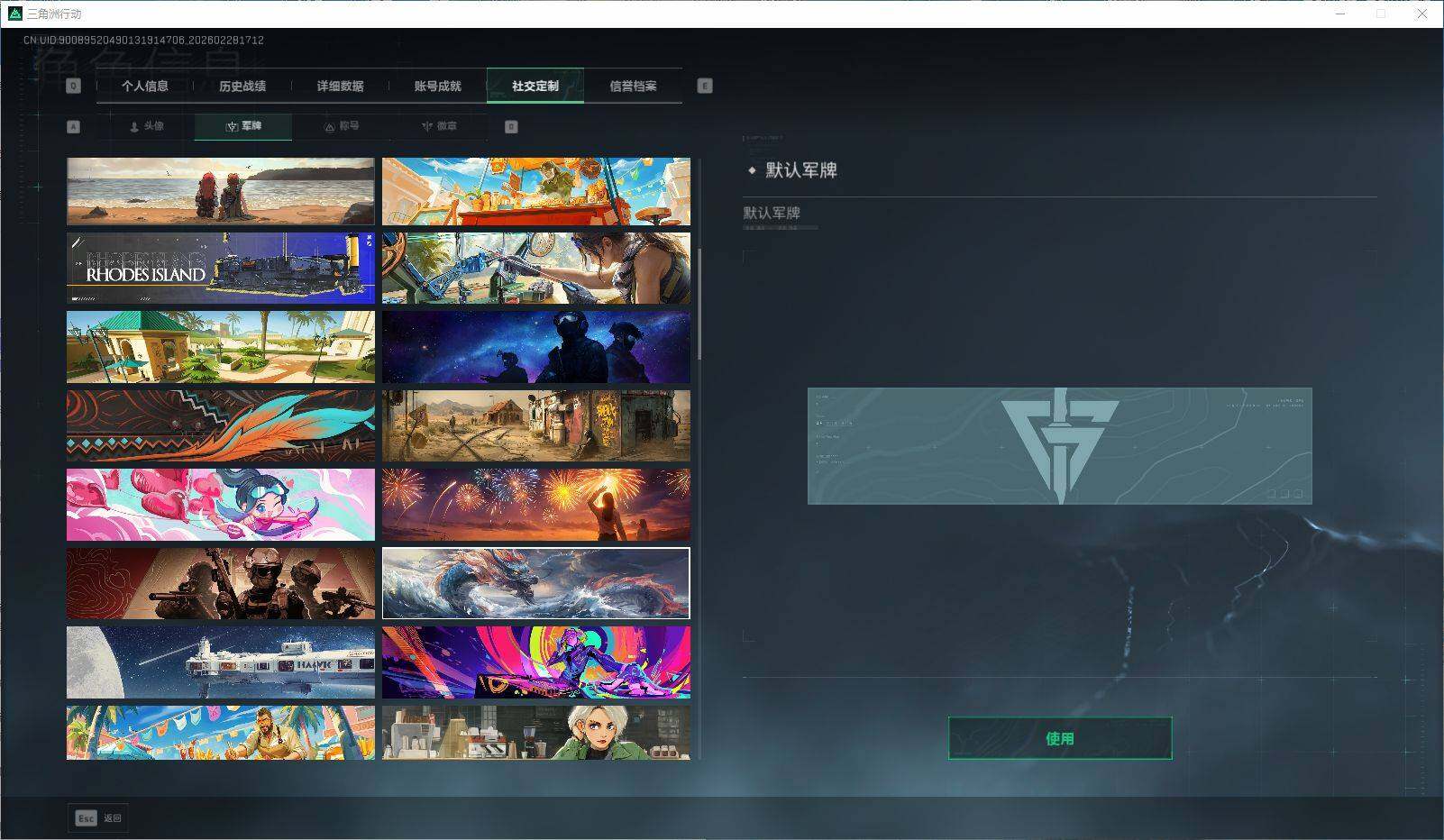This screenshot has height=840, width=1444.
Task: Click the A key previous sub-tab icon
Action: click(x=73, y=127)
